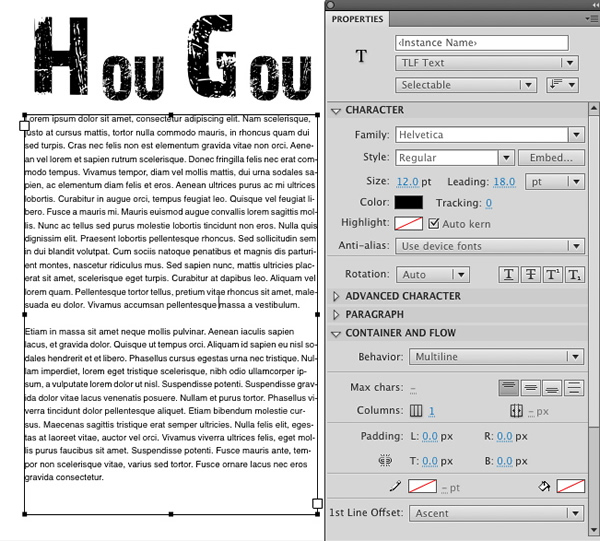Collapse the Container and Flow section
Viewport: 600px width, 541px height.
pyautogui.click(x=336, y=333)
